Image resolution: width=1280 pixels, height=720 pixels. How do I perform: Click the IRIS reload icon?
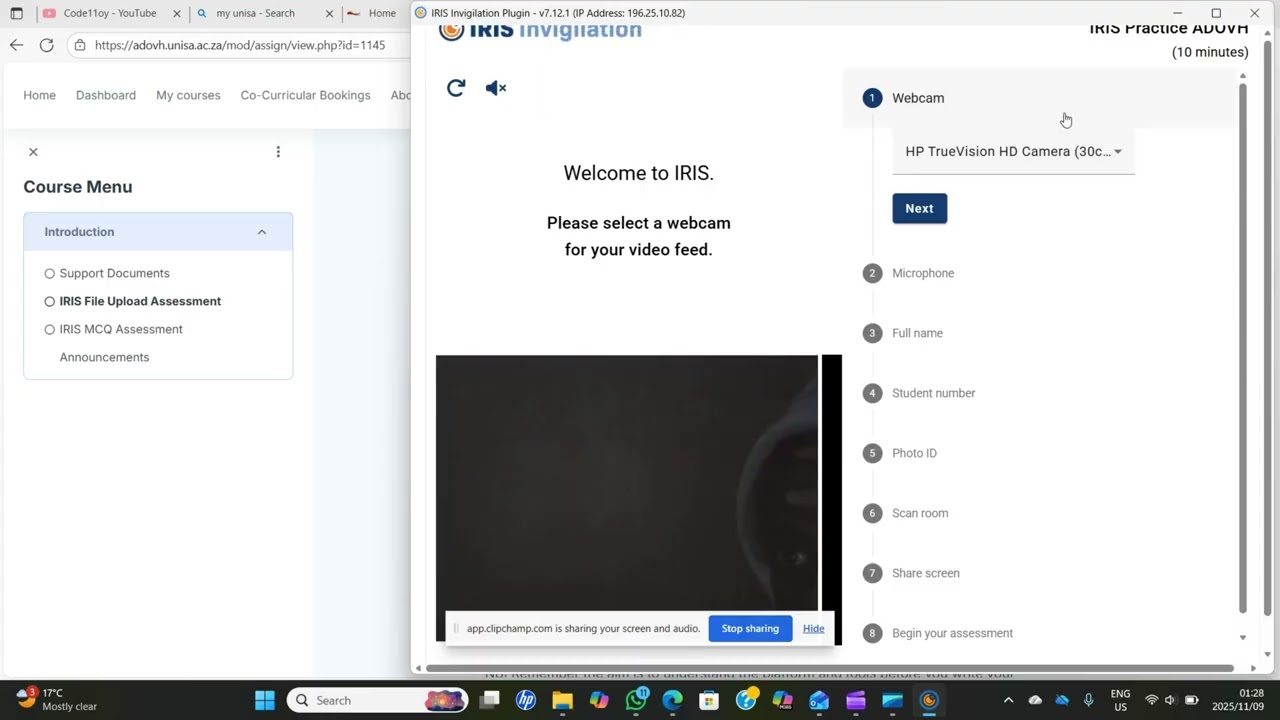coord(456,88)
